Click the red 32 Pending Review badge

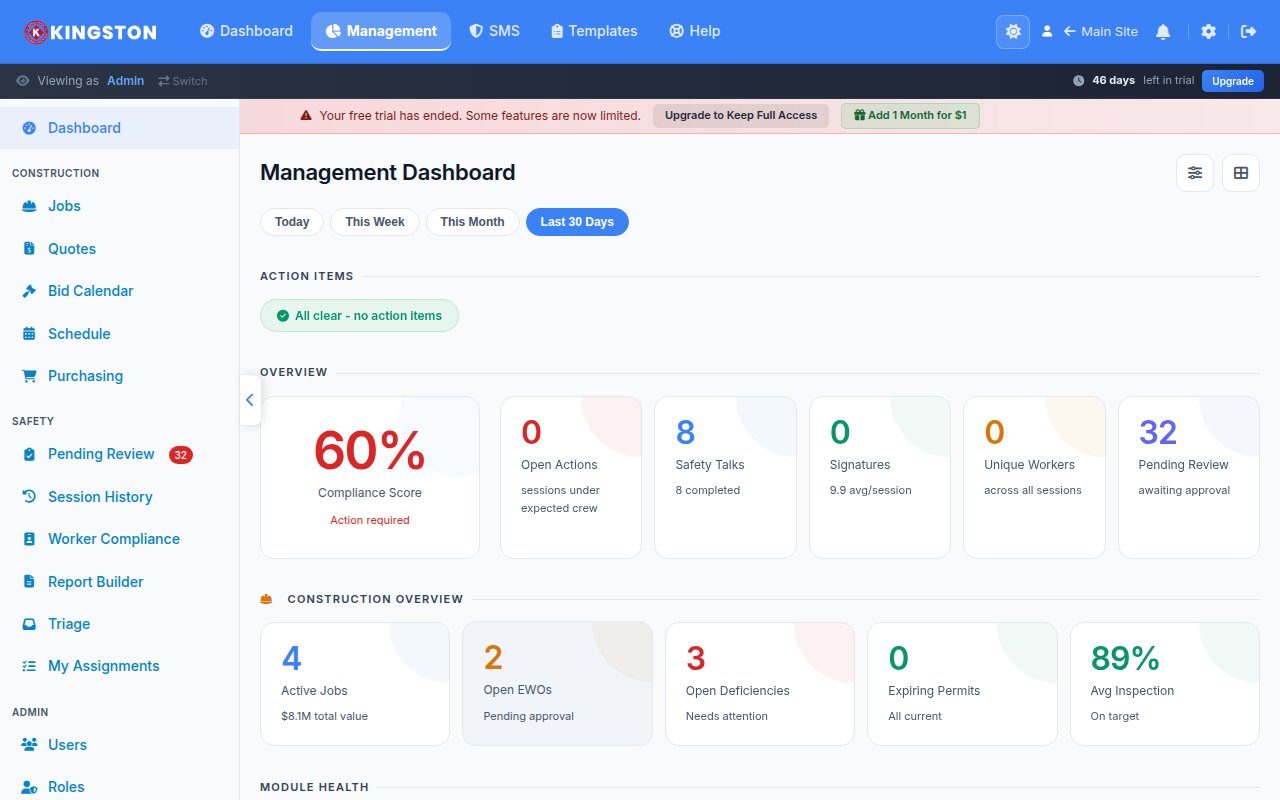pyautogui.click(x=180, y=455)
